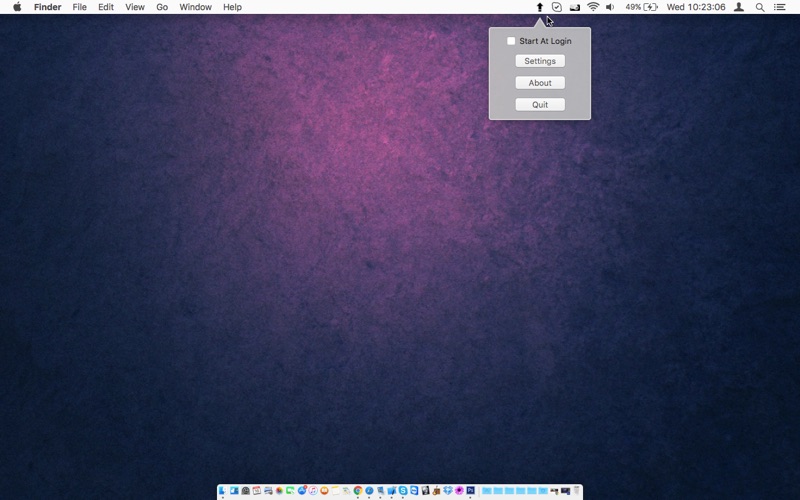
Task: Quit the app via Quit button
Action: point(540,105)
